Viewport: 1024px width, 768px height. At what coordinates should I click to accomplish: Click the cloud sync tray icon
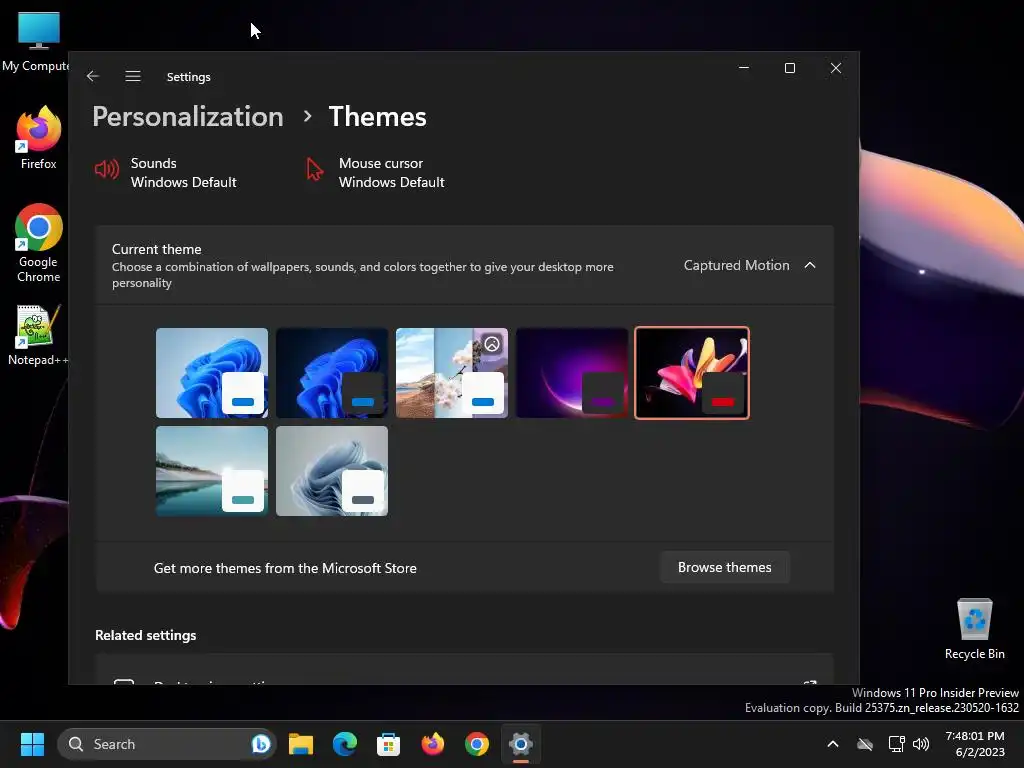(865, 744)
